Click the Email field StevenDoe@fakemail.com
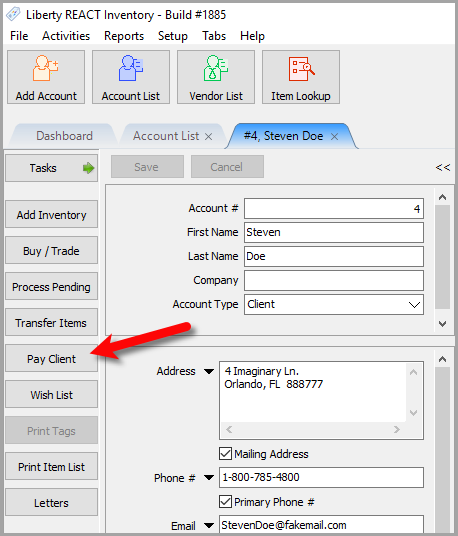The height and width of the screenshot is (536, 458). click(x=321, y=525)
